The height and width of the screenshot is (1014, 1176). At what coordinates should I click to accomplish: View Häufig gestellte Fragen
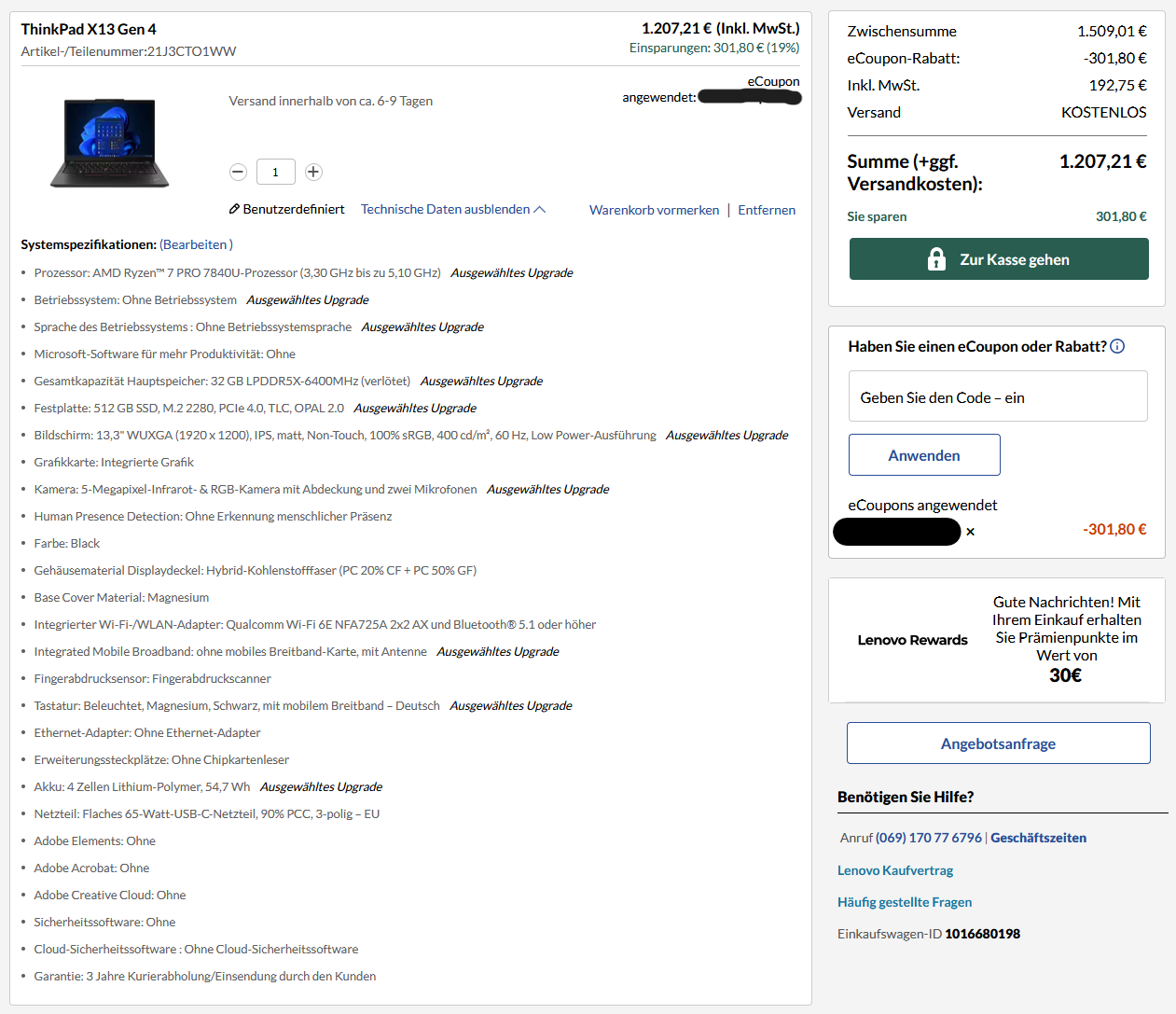pos(904,901)
